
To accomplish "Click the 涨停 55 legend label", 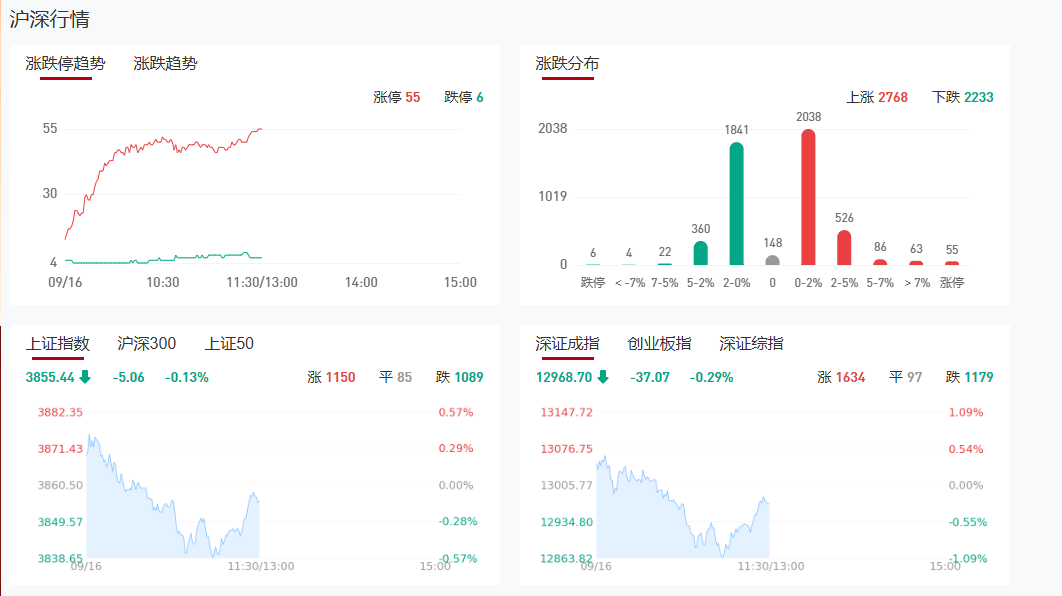I will 396,97.
